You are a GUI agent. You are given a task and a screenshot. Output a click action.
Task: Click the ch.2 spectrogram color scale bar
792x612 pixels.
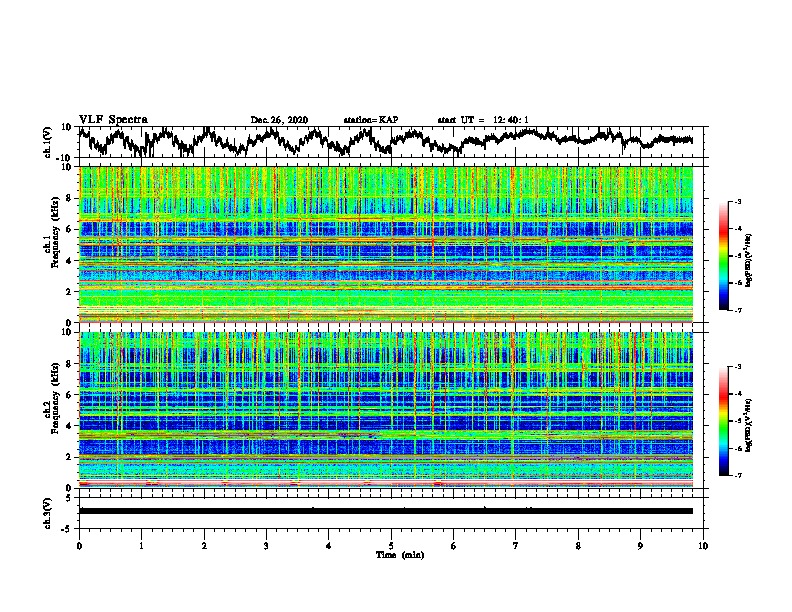click(723, 421)
